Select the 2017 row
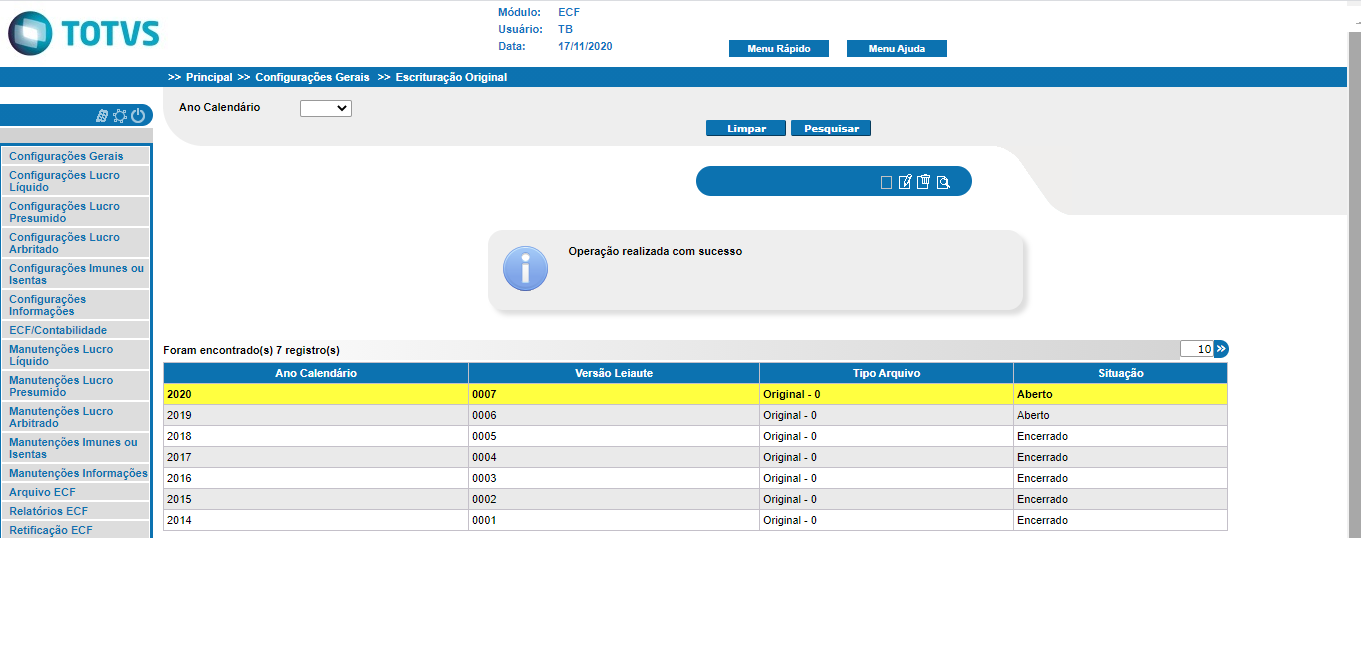Image resolution: width=1366 pixels, height=664 pixels. click(x=695, y=457)
